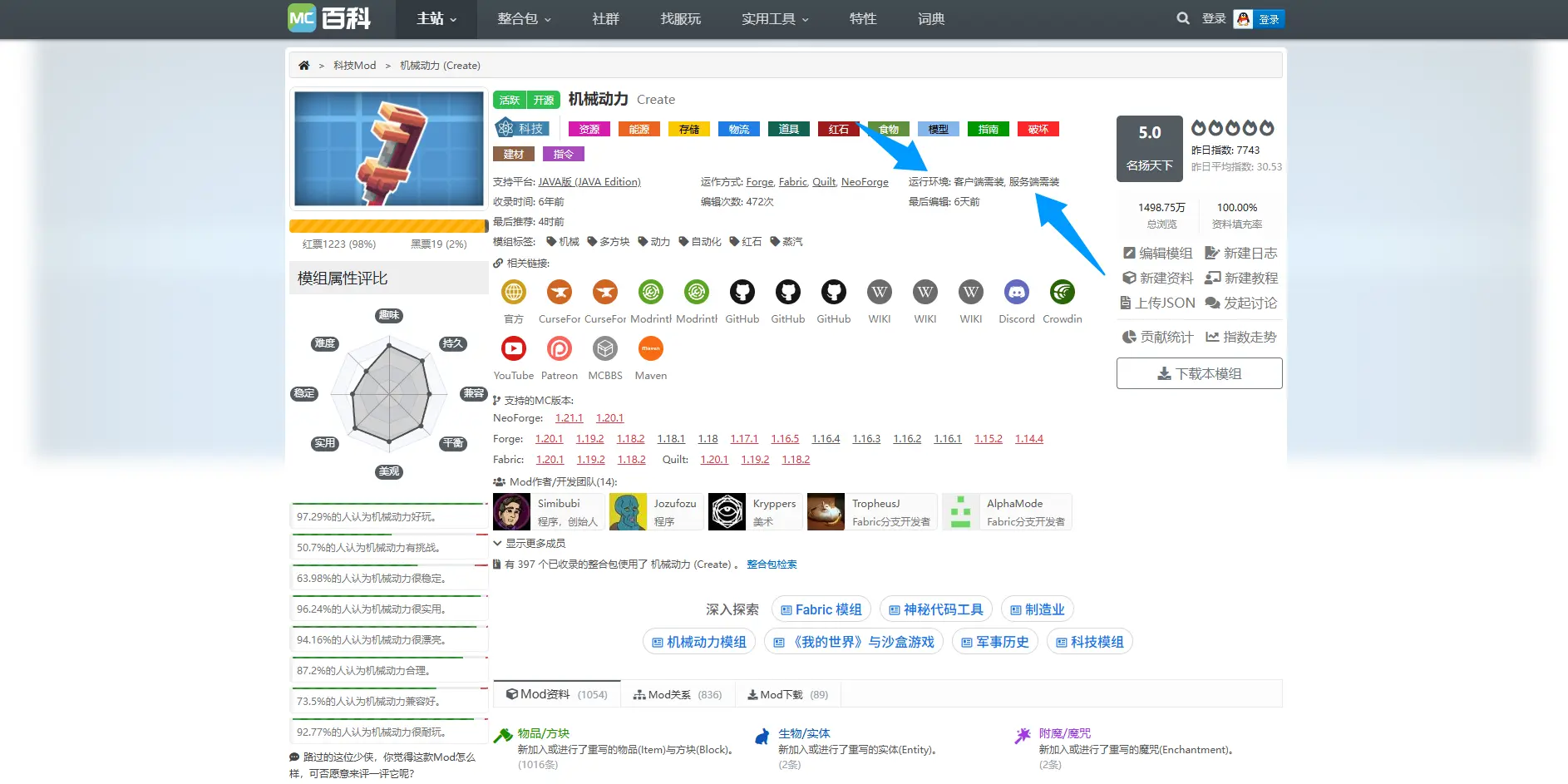Image resolution: width=1568 pixels, height=784 pixels.
Task: Open the 整合包 dropdown menu
Action: click(x=524, y=19)
